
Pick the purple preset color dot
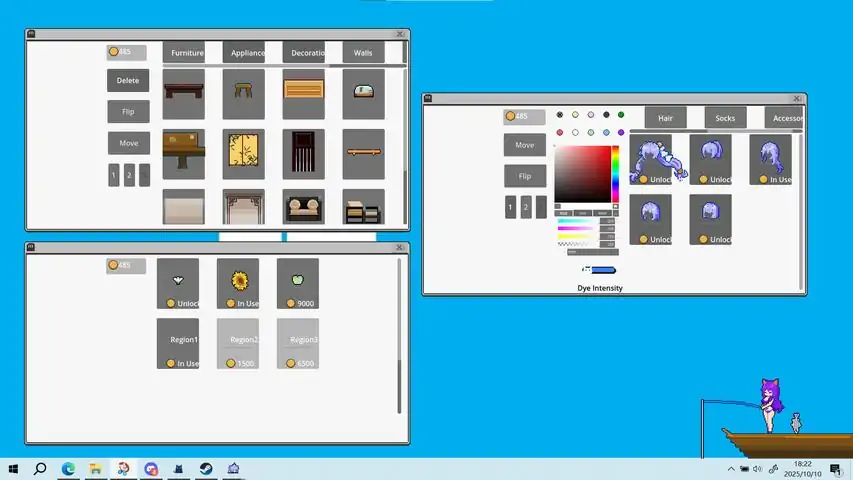pyautogui.click(x=621, y=132)
